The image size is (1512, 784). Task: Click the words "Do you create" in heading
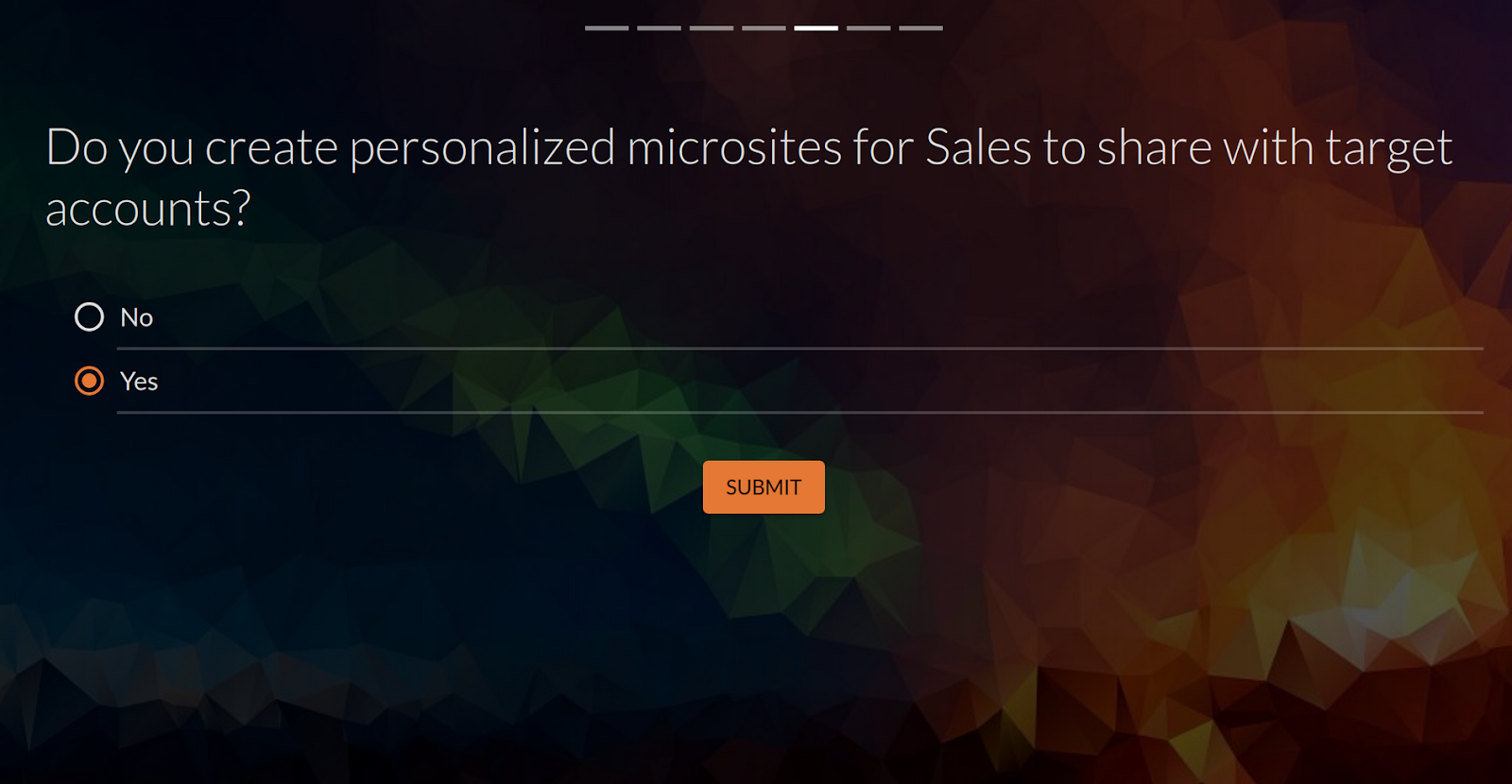[192, 148]
